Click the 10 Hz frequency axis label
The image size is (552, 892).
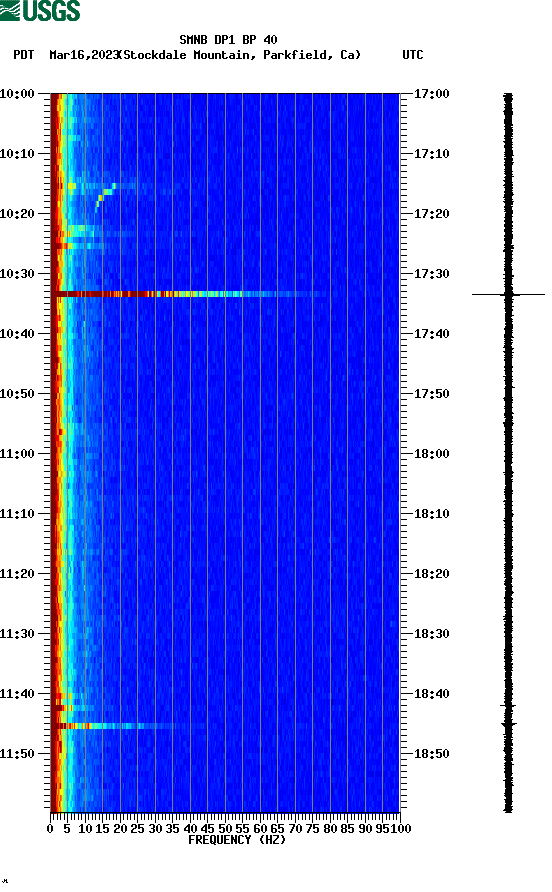tap(85, 829)
